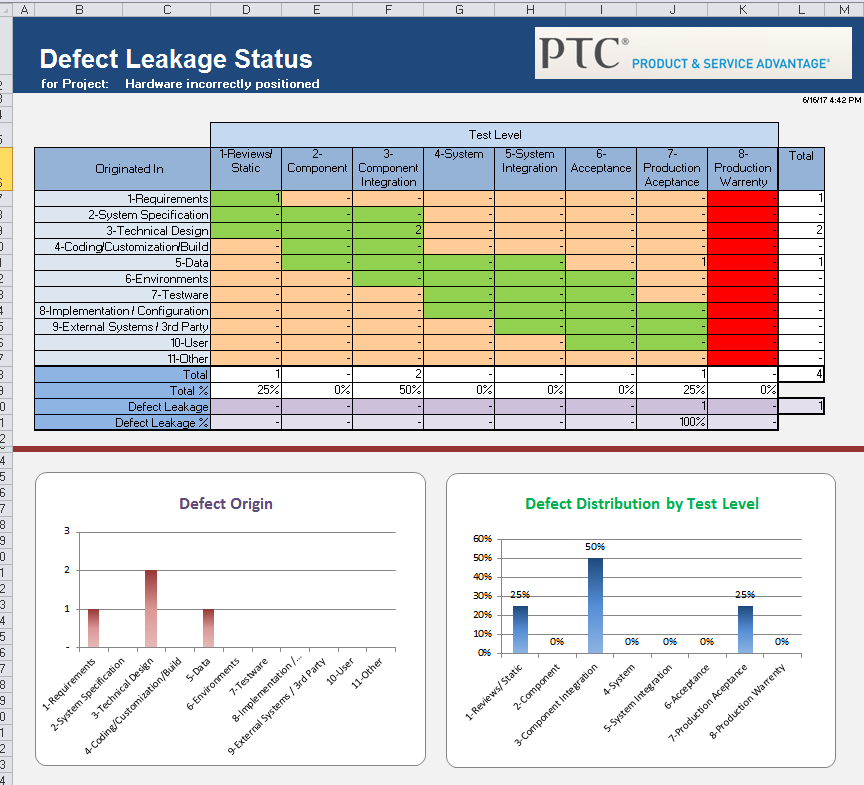Viewport: 864px width, 785px height.
Task: Select column header B
Action: click(79, 9)
